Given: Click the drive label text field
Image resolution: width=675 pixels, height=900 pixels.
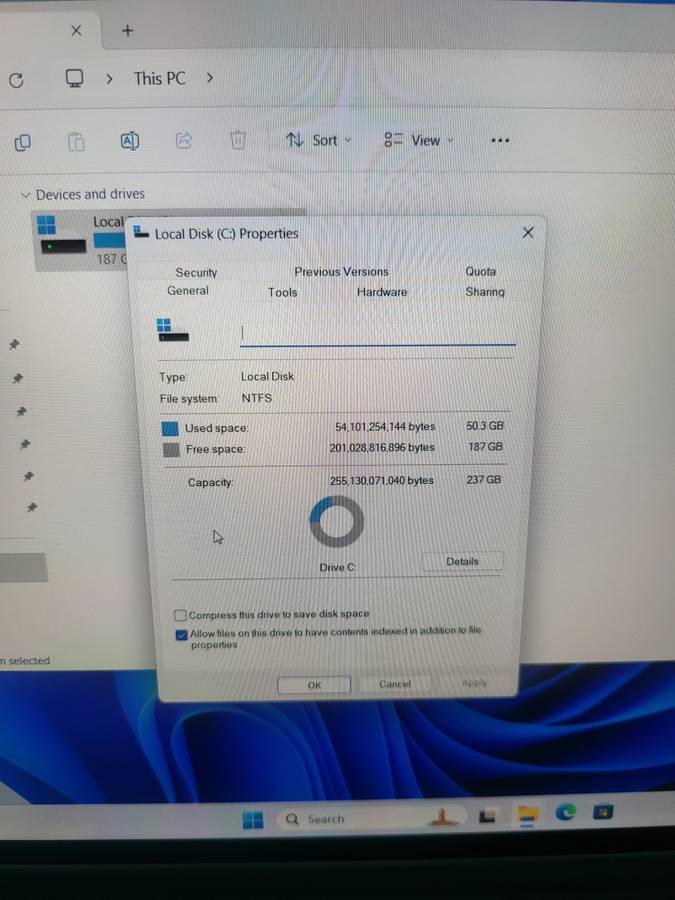Looking at the screenshot, I should tap(378, 333).
